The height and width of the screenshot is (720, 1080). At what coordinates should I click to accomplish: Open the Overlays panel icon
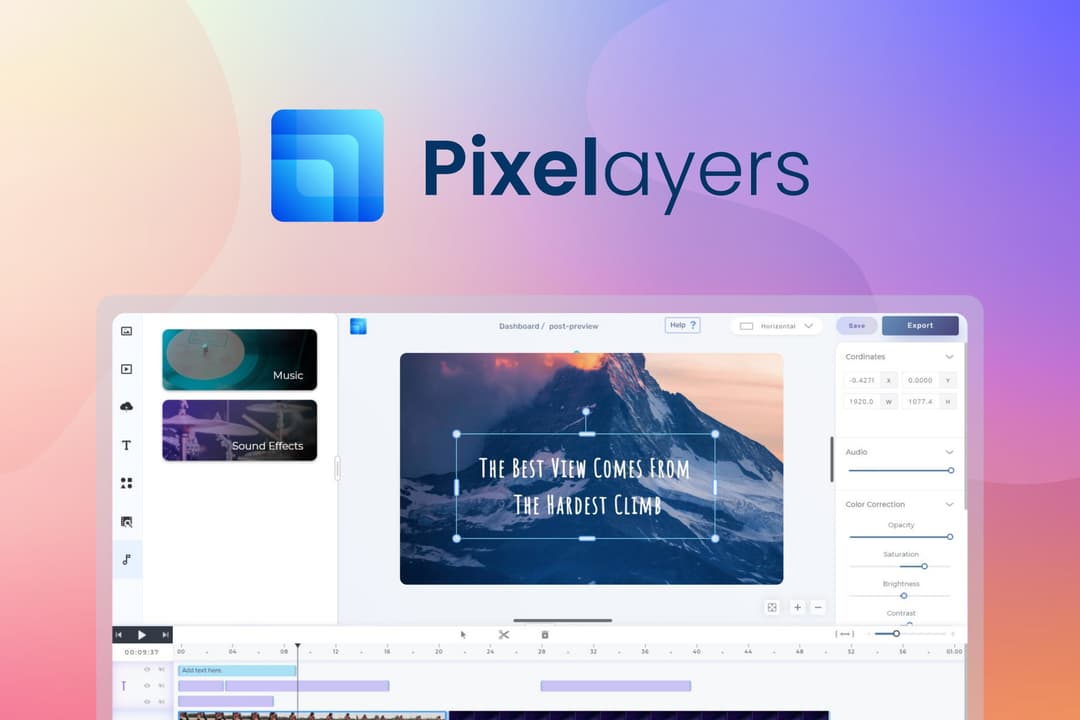(127, 522)
